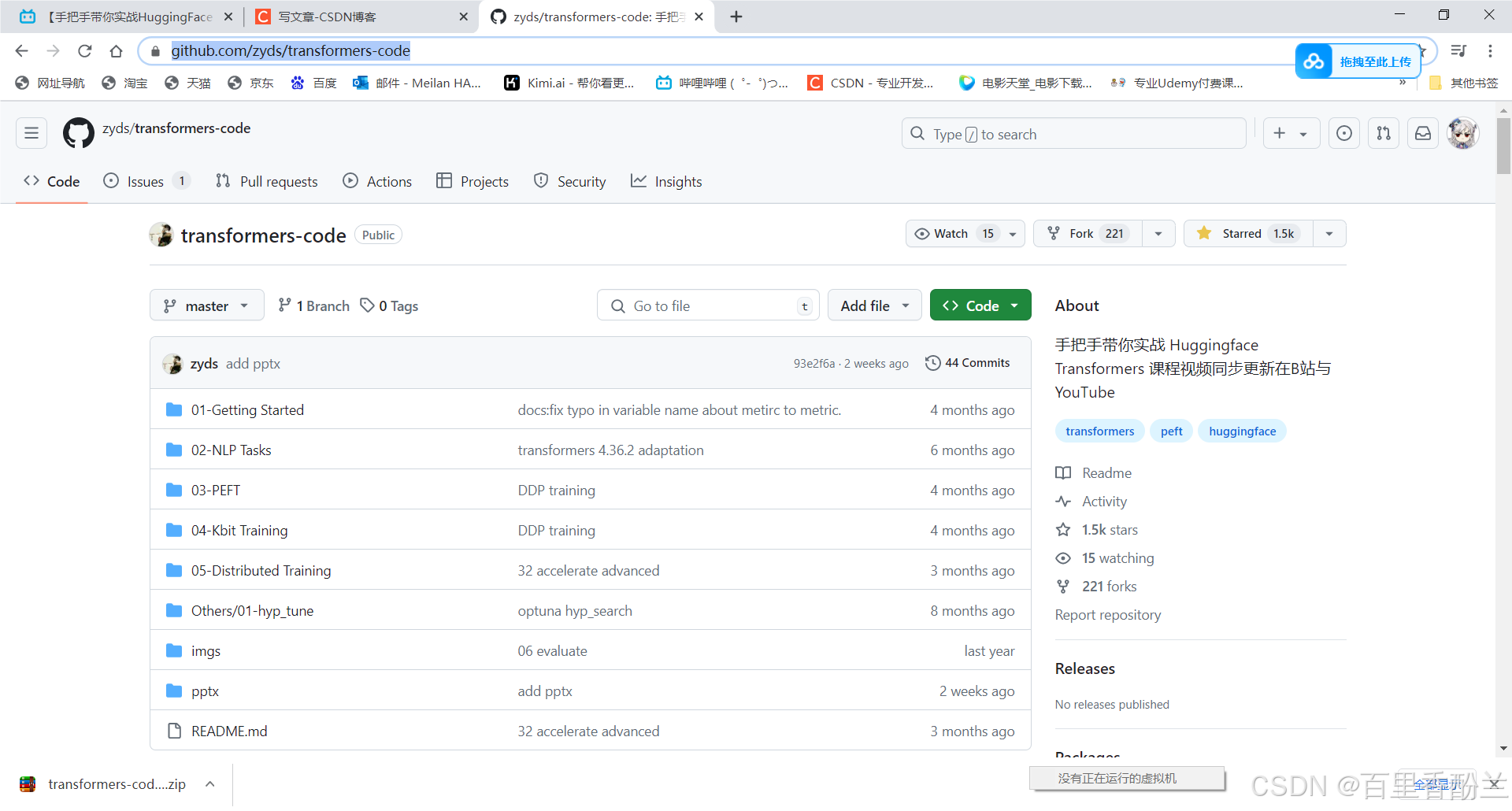Select the Code repository tab

point(52,182)
